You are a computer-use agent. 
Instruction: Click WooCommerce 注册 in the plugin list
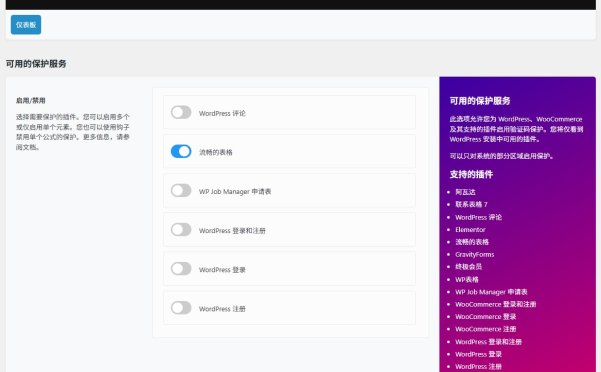(x=486, y=329)
